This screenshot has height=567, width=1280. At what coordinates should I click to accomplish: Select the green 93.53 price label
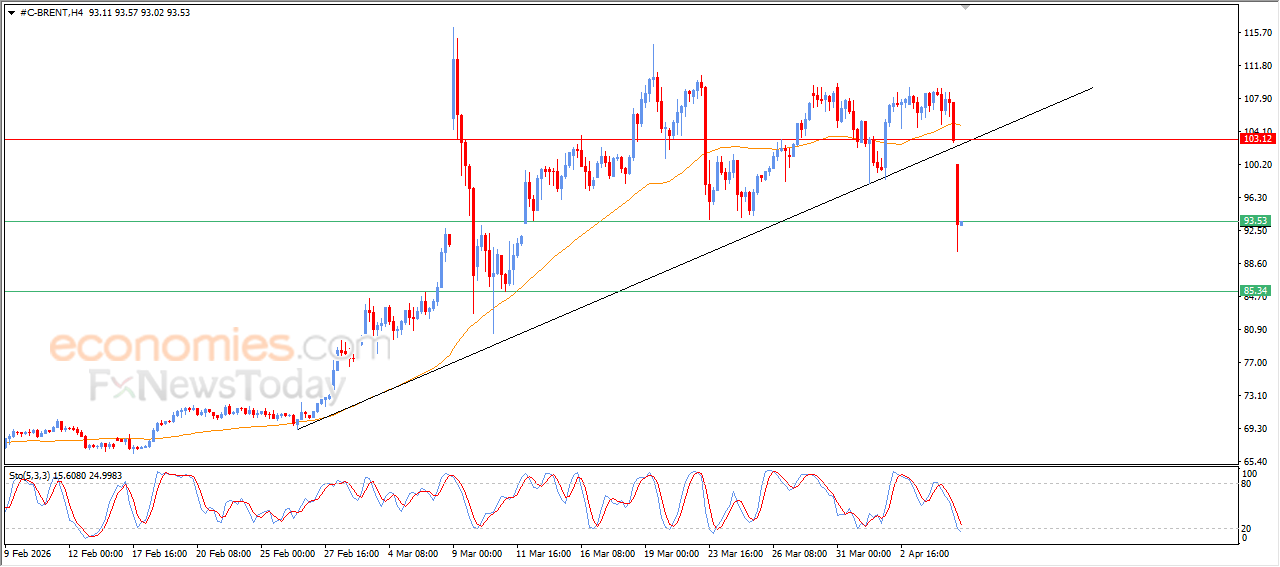click(1255, 221)
